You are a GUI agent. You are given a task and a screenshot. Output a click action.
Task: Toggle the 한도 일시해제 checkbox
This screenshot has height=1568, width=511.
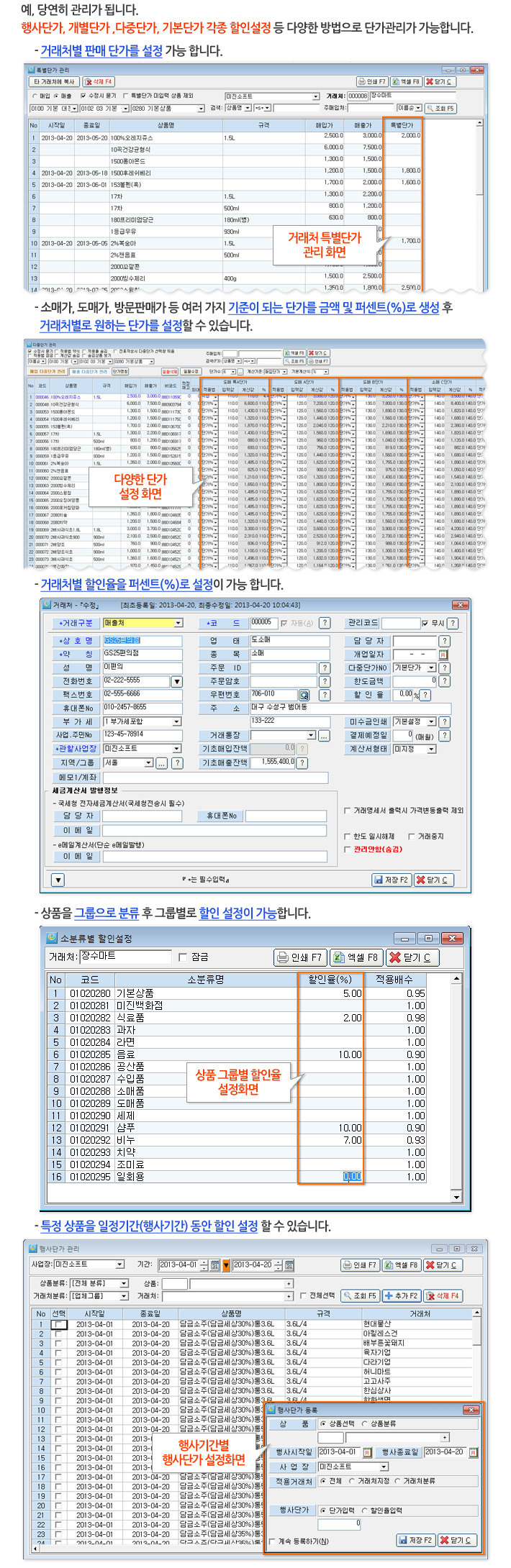(347, 837)
